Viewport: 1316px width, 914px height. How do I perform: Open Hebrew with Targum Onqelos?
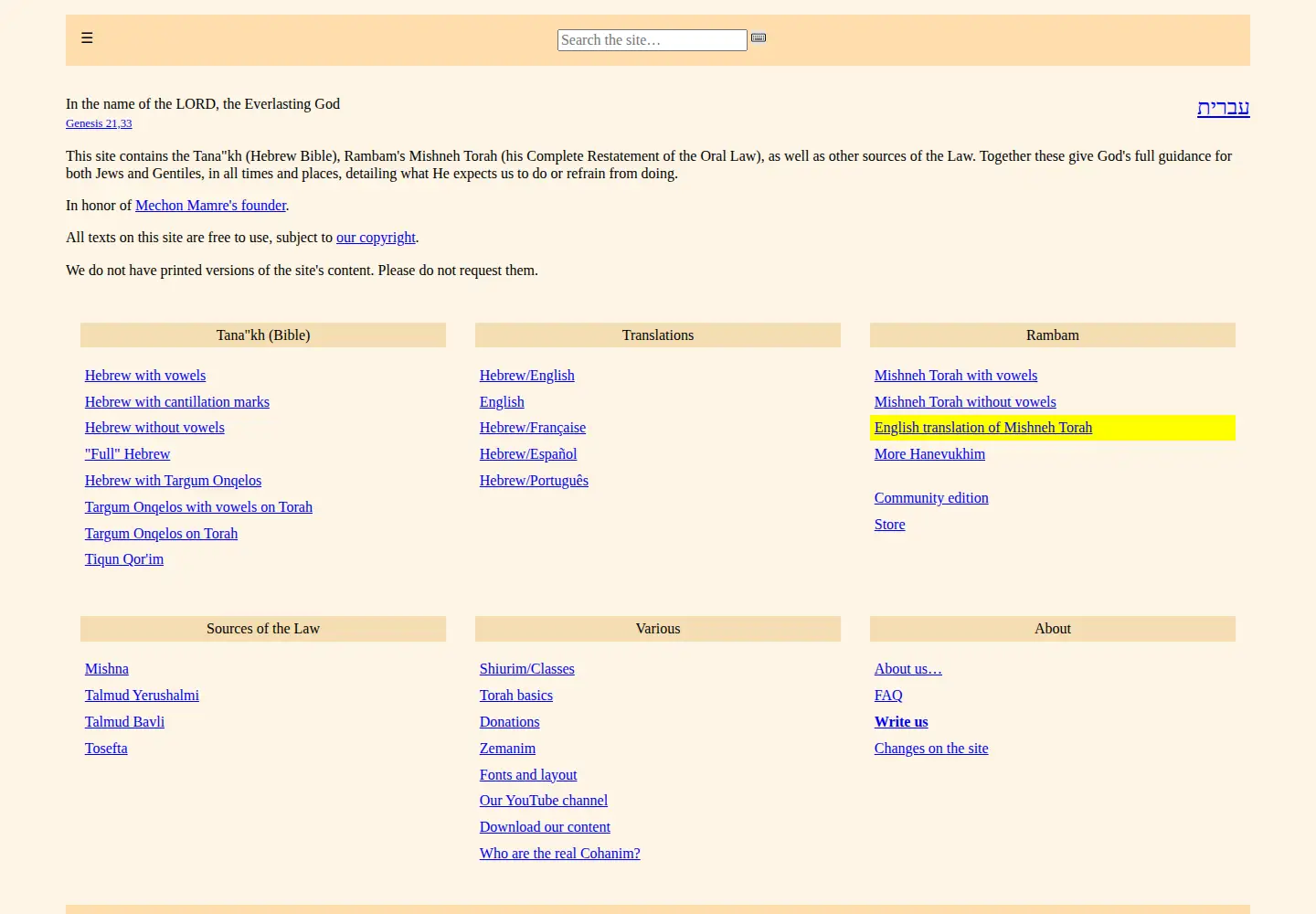pos(173,481)
